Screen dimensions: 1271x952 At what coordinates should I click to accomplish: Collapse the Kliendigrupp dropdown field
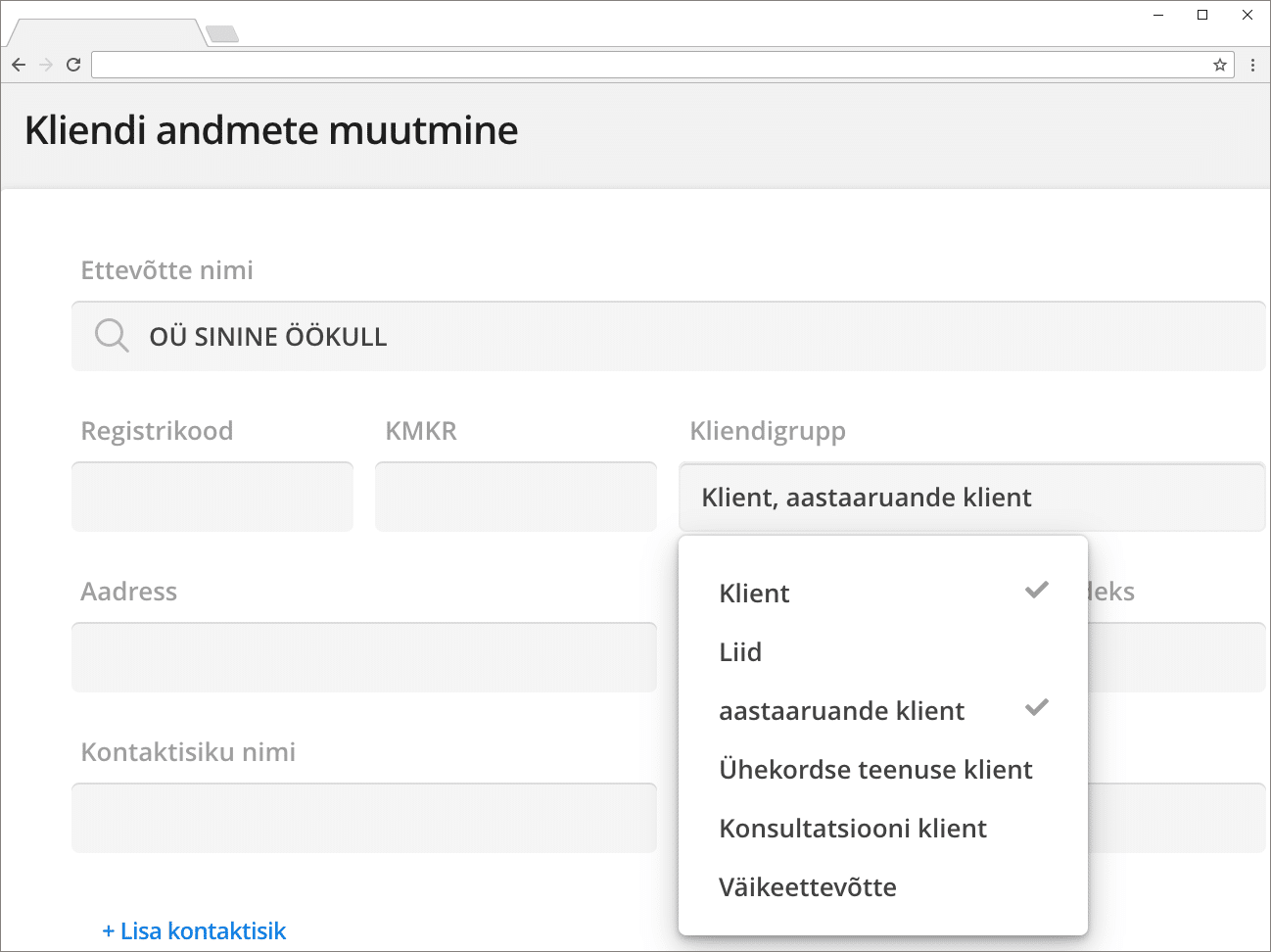pos(972,497)
